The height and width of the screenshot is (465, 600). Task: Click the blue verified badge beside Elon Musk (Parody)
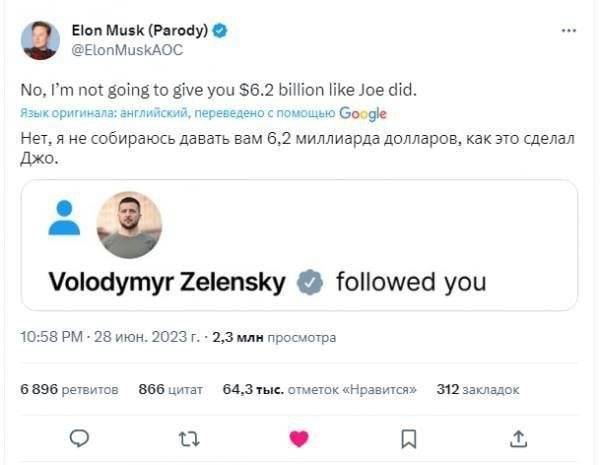click(220, 31)
